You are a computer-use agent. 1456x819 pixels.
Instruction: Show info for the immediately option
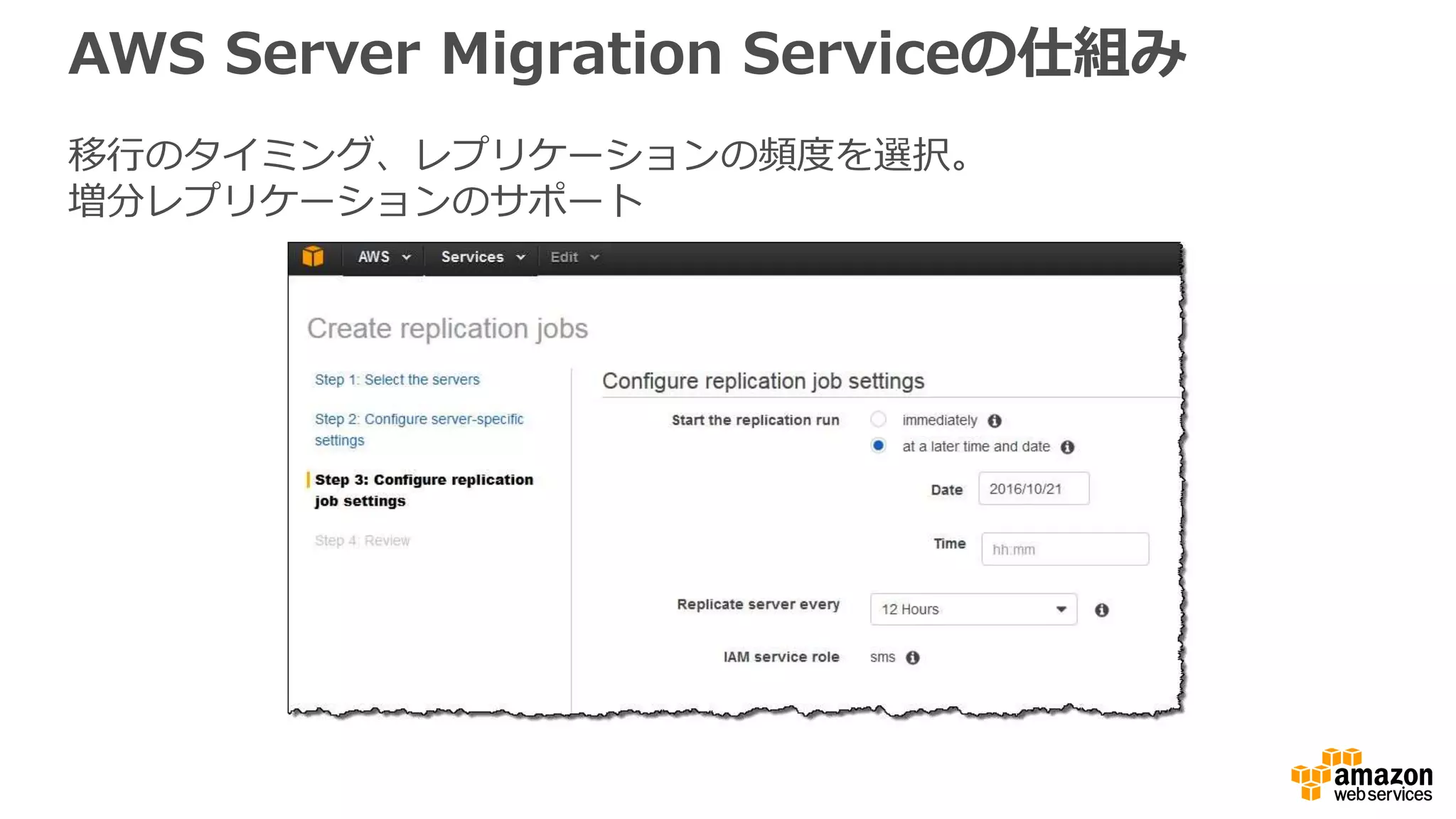[995, 421]
